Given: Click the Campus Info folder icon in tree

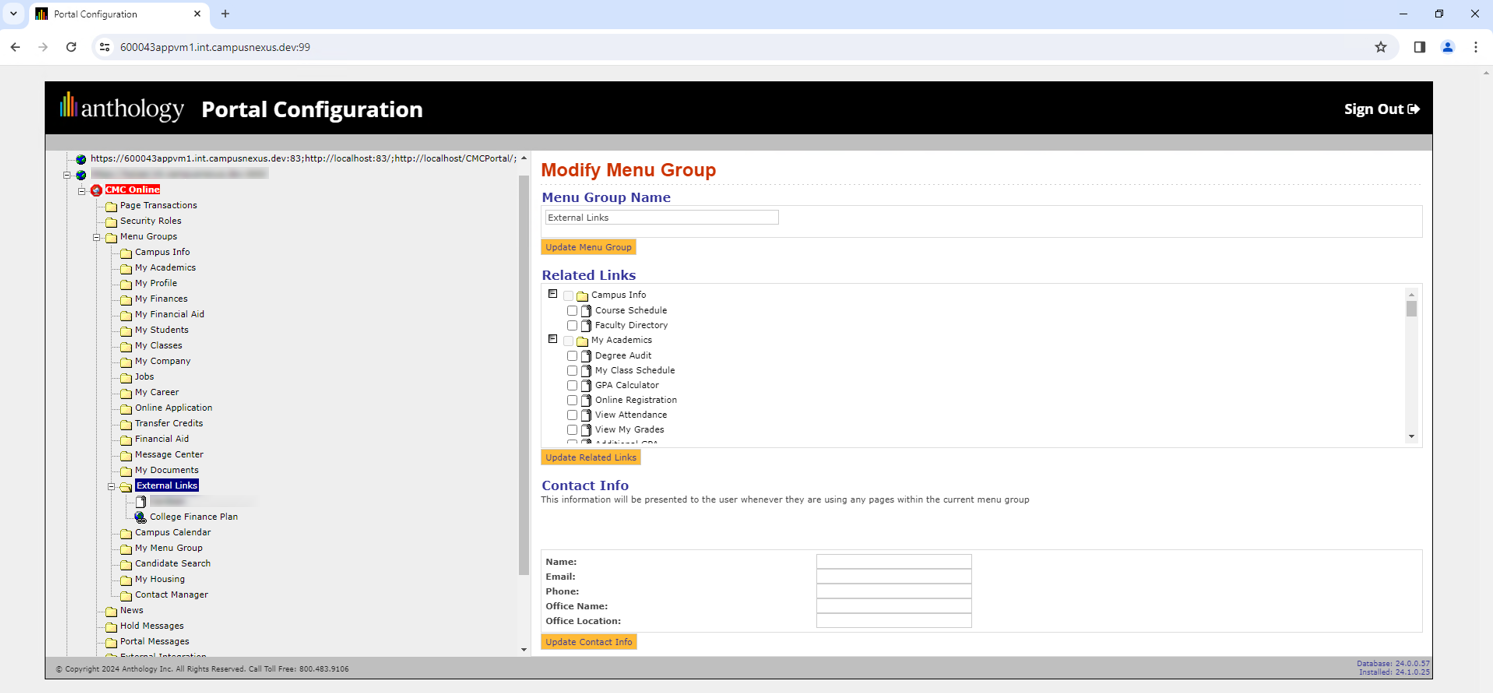Looking at the screenshot, I should (x=126, y=252).
